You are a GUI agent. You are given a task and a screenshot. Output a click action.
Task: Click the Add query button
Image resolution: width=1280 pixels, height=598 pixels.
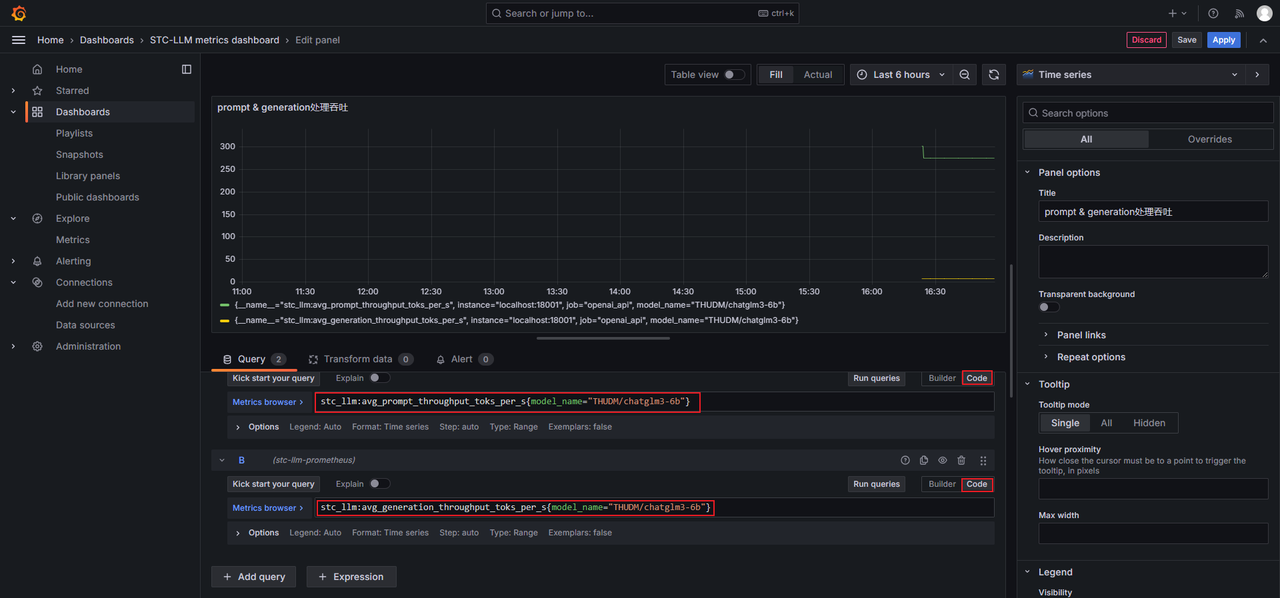(x=253, y=577)
